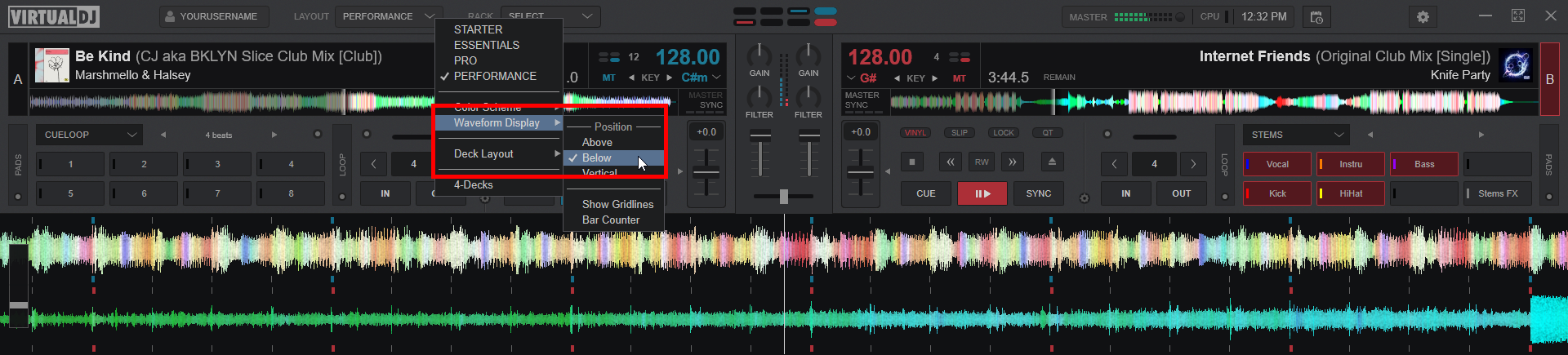
Task: Click the Vocal stem pad
Action: (x=1277, y=164)
